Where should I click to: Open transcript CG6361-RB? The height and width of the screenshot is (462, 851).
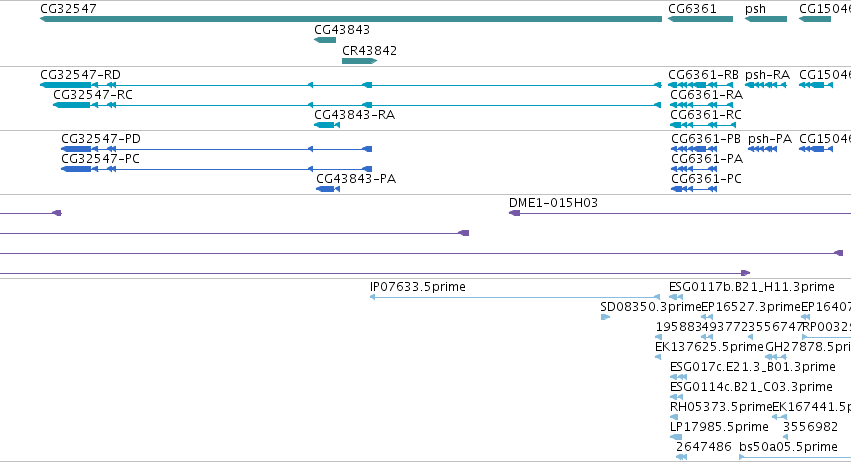700,85
